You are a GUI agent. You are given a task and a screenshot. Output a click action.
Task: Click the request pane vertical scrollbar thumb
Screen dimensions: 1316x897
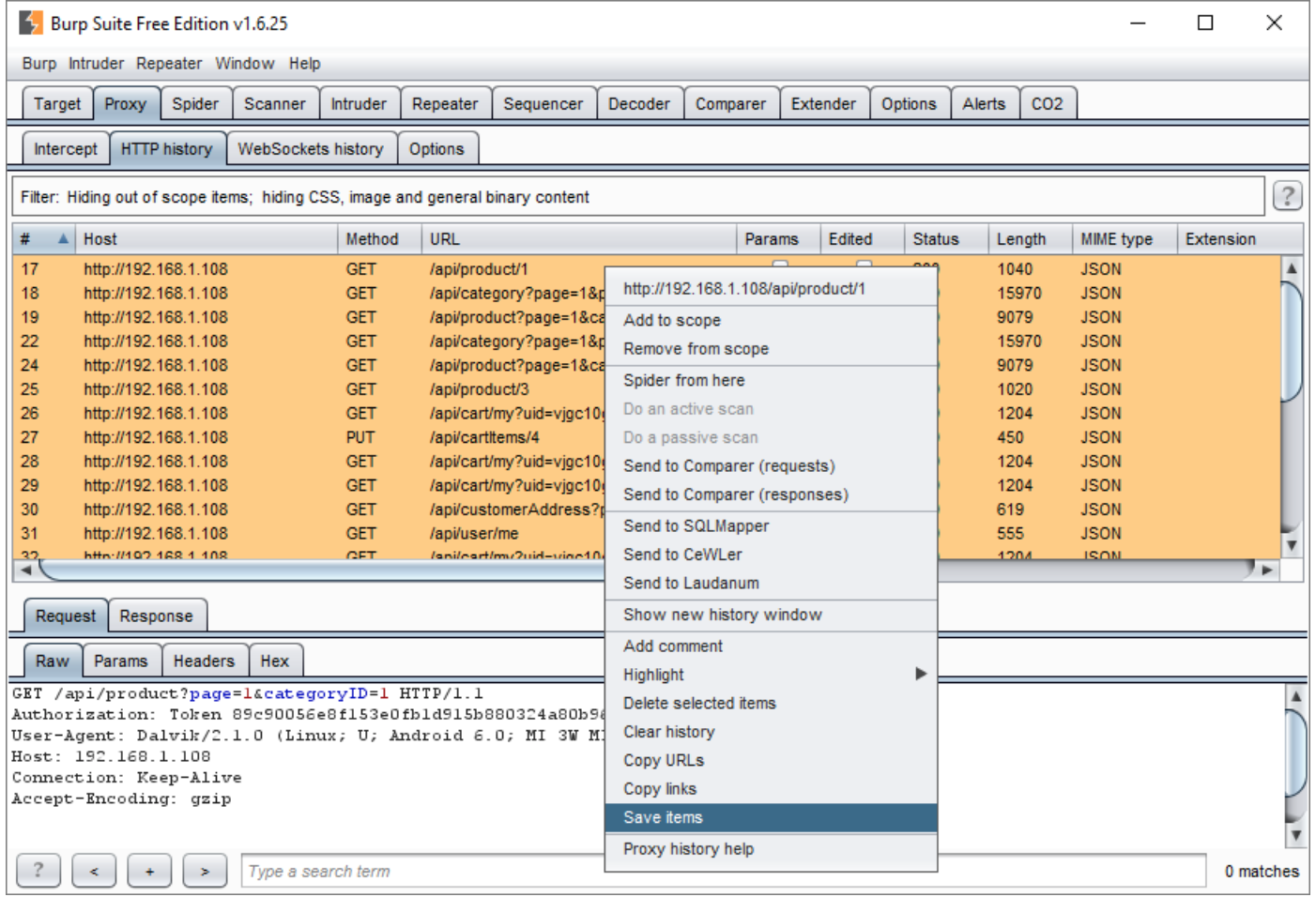coord(1295,752)
